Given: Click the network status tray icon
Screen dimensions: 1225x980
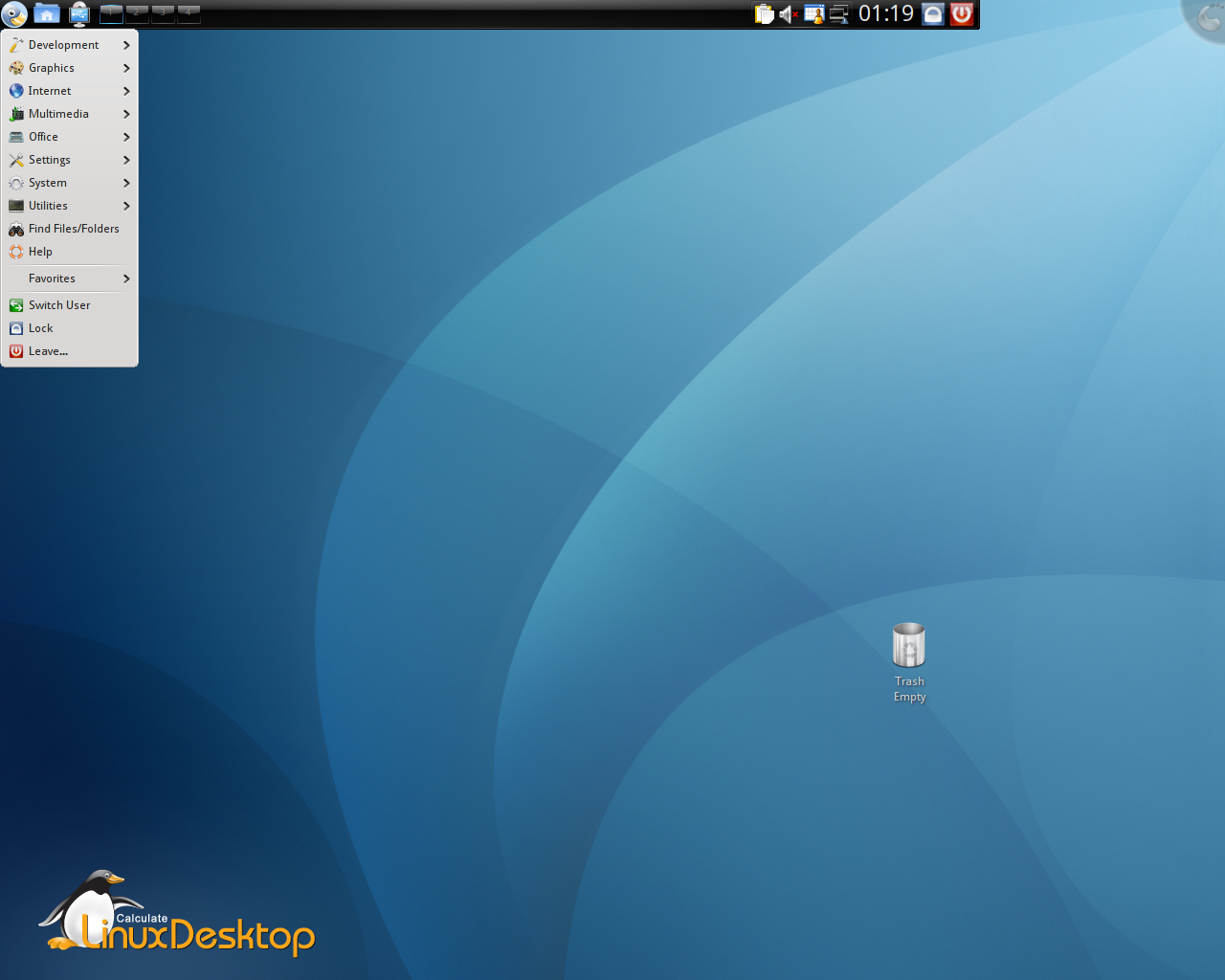Looking at the screenshot, I should coord(838,13).
